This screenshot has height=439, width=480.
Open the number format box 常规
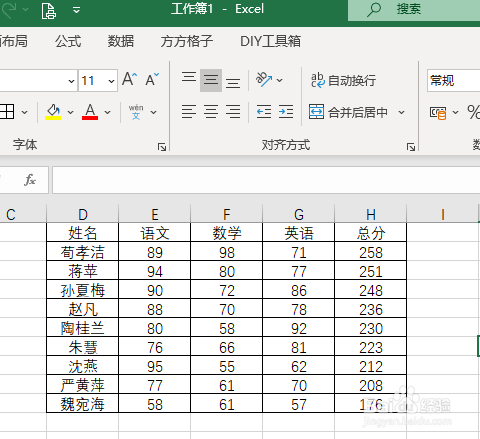click(x=453, y=81)
